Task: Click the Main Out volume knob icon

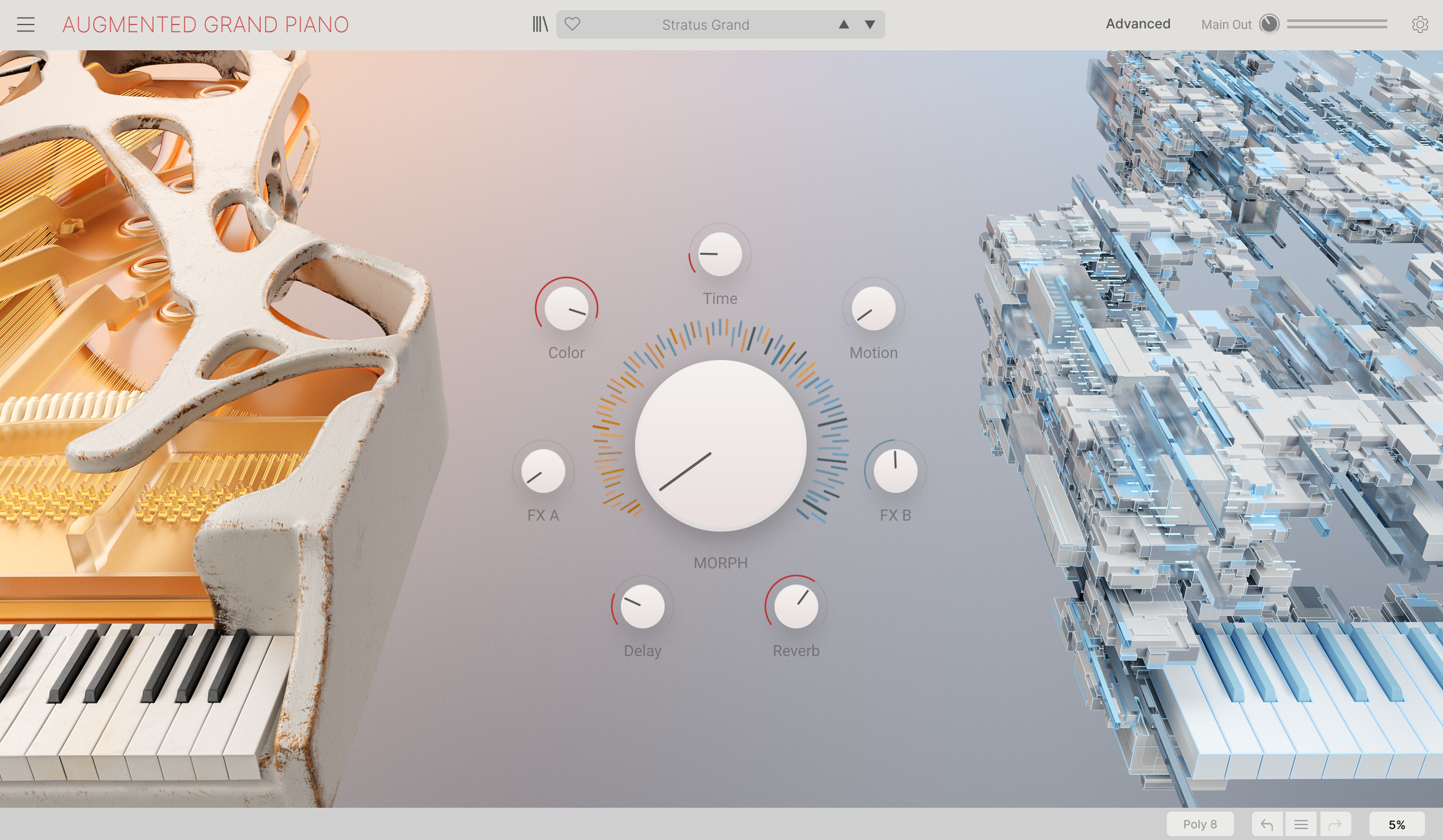Action: (1268, 24)
